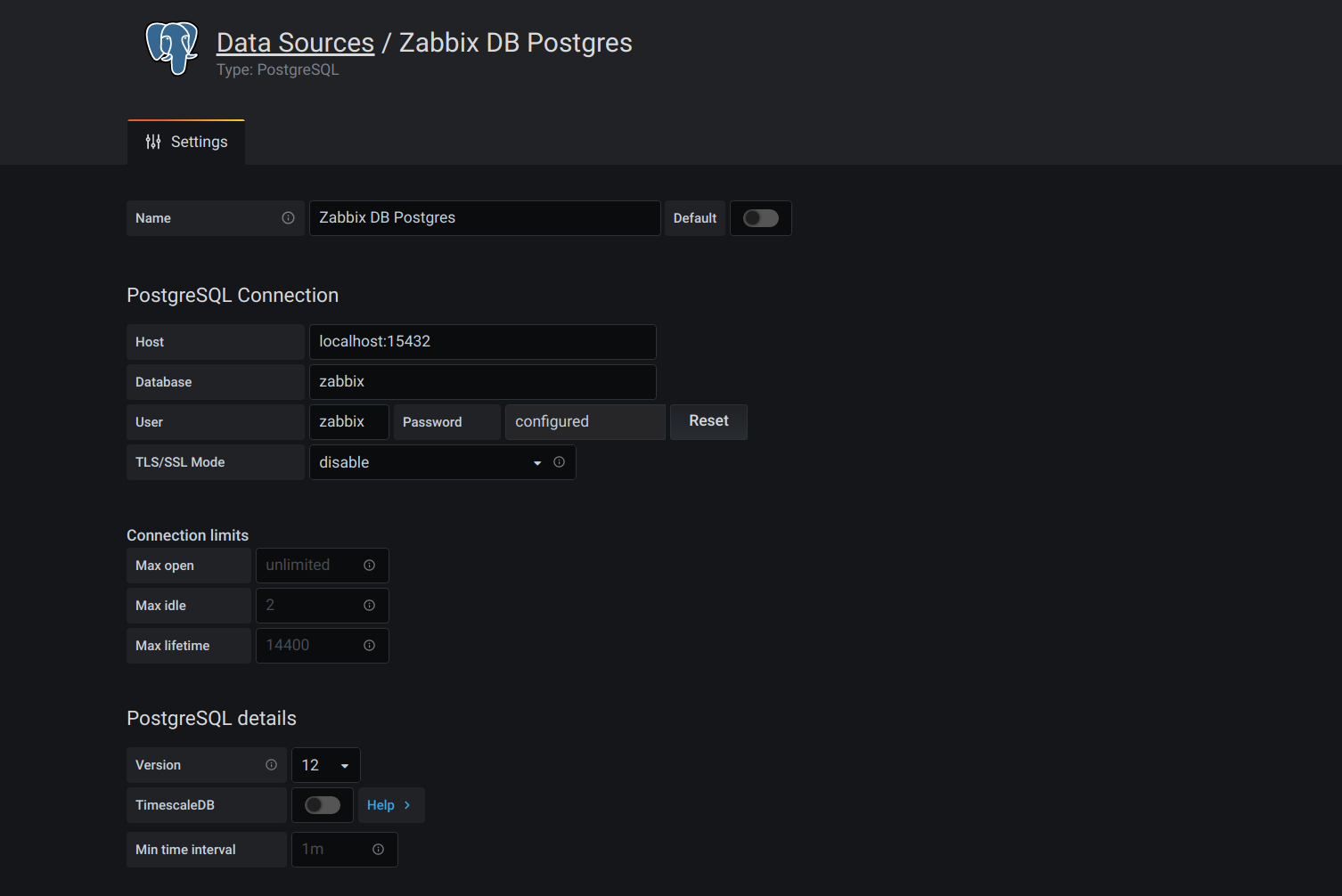1342x896 pixels.
Task: Click the Version info icon
Action: (271, 764)
